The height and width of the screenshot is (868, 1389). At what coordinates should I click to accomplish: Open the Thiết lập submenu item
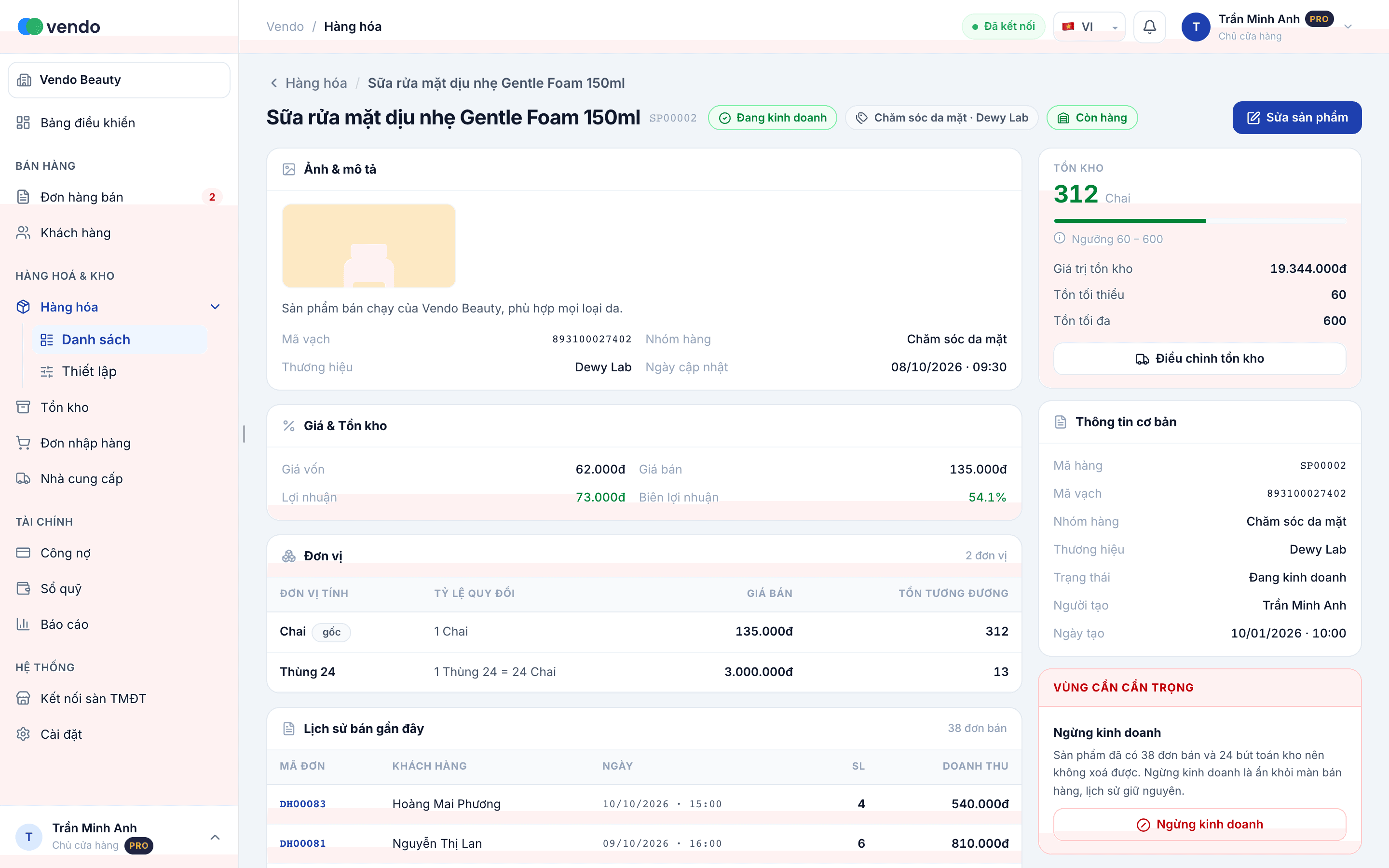(120, 371)
